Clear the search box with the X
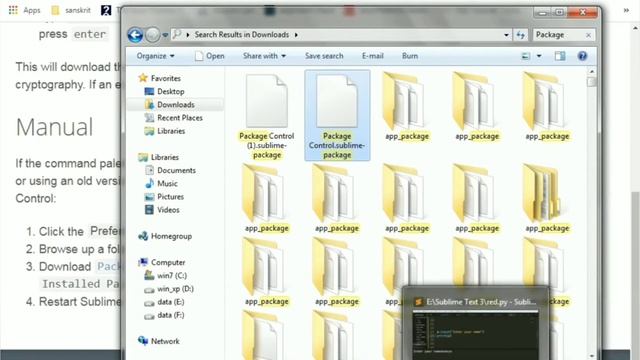 pos(588,35)
